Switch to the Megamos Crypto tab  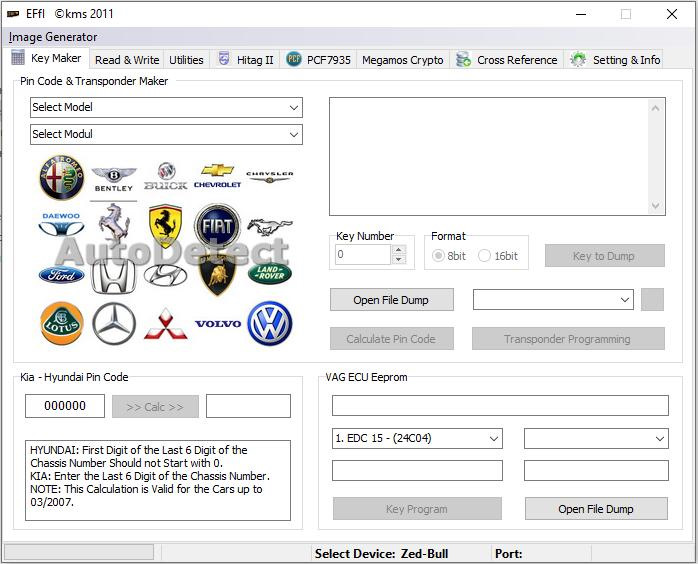[402, 60]
